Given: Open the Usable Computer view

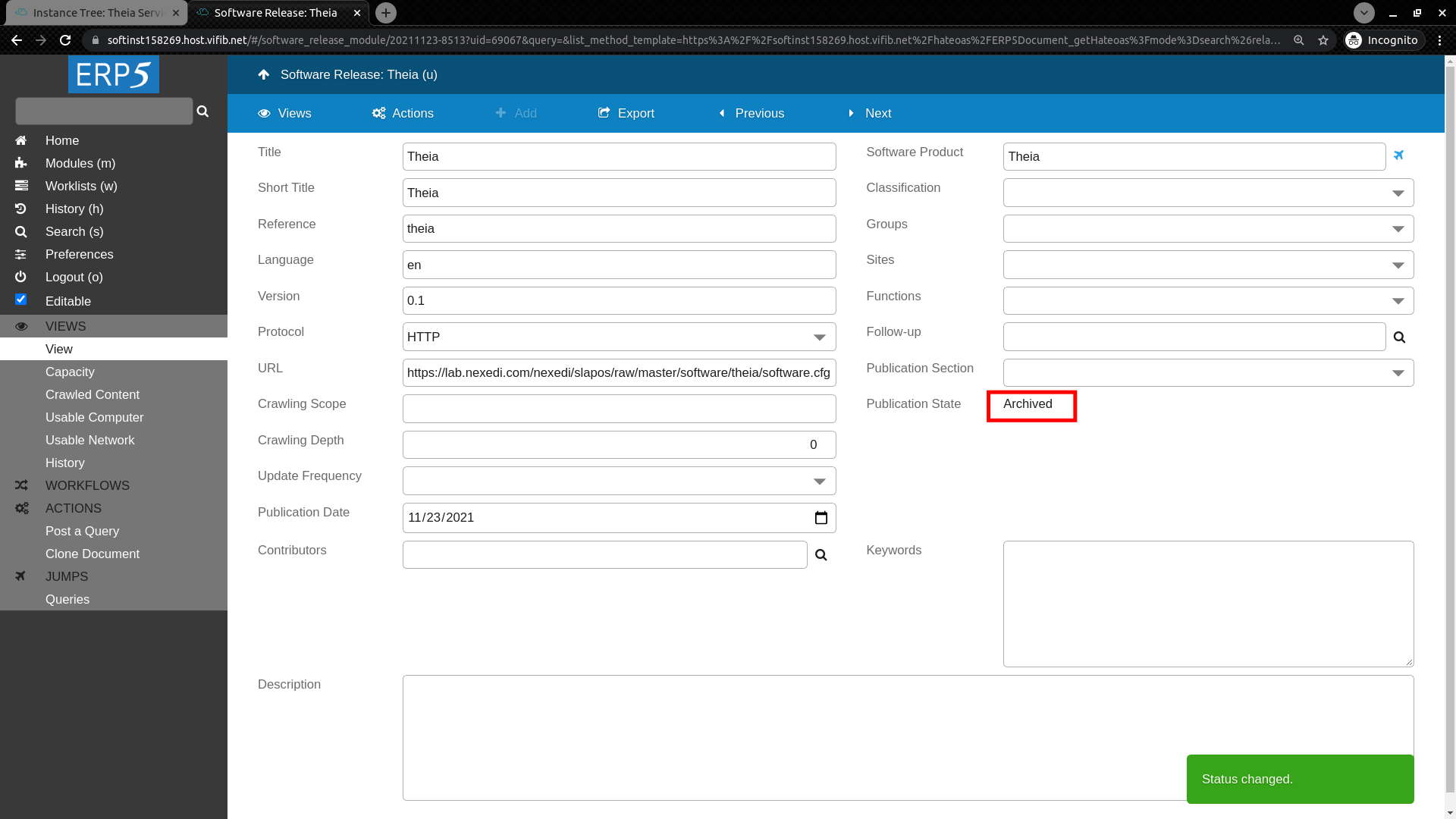Looking at the screenshot, I should pos(114,417).
